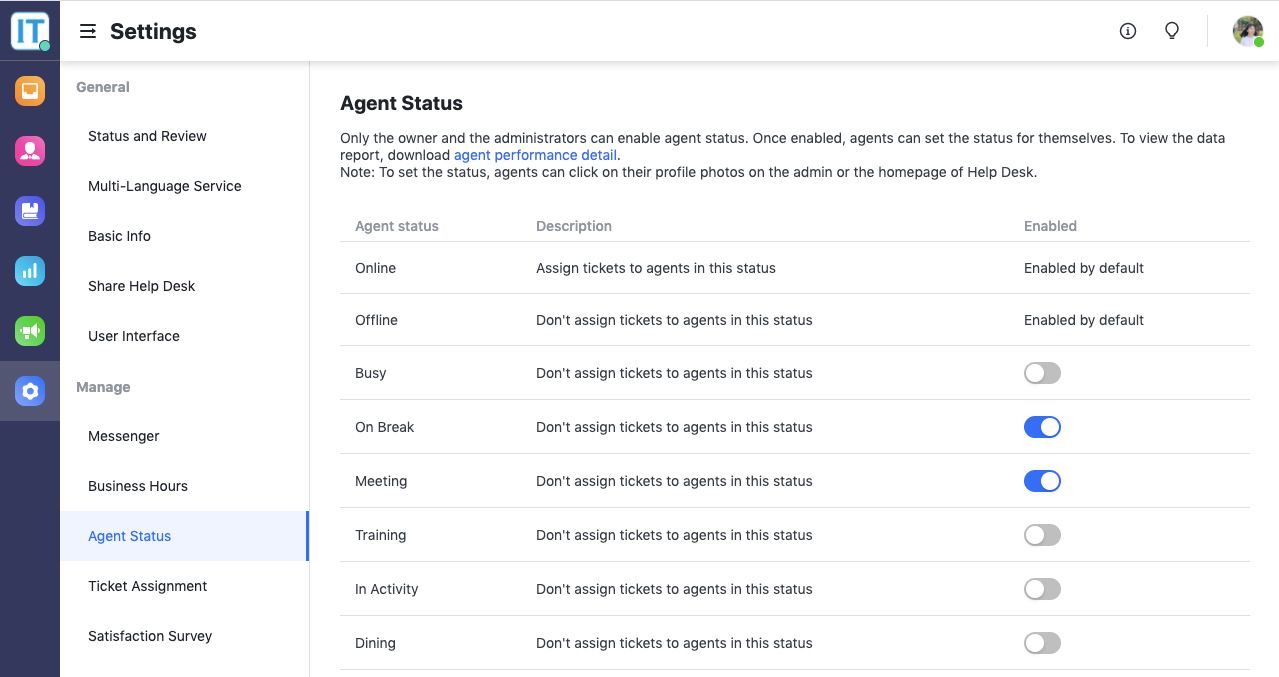1279x677 pixels.
Task: Click the info icon in the top bar
Action: pyautogui.click(x=1127, y=31)
